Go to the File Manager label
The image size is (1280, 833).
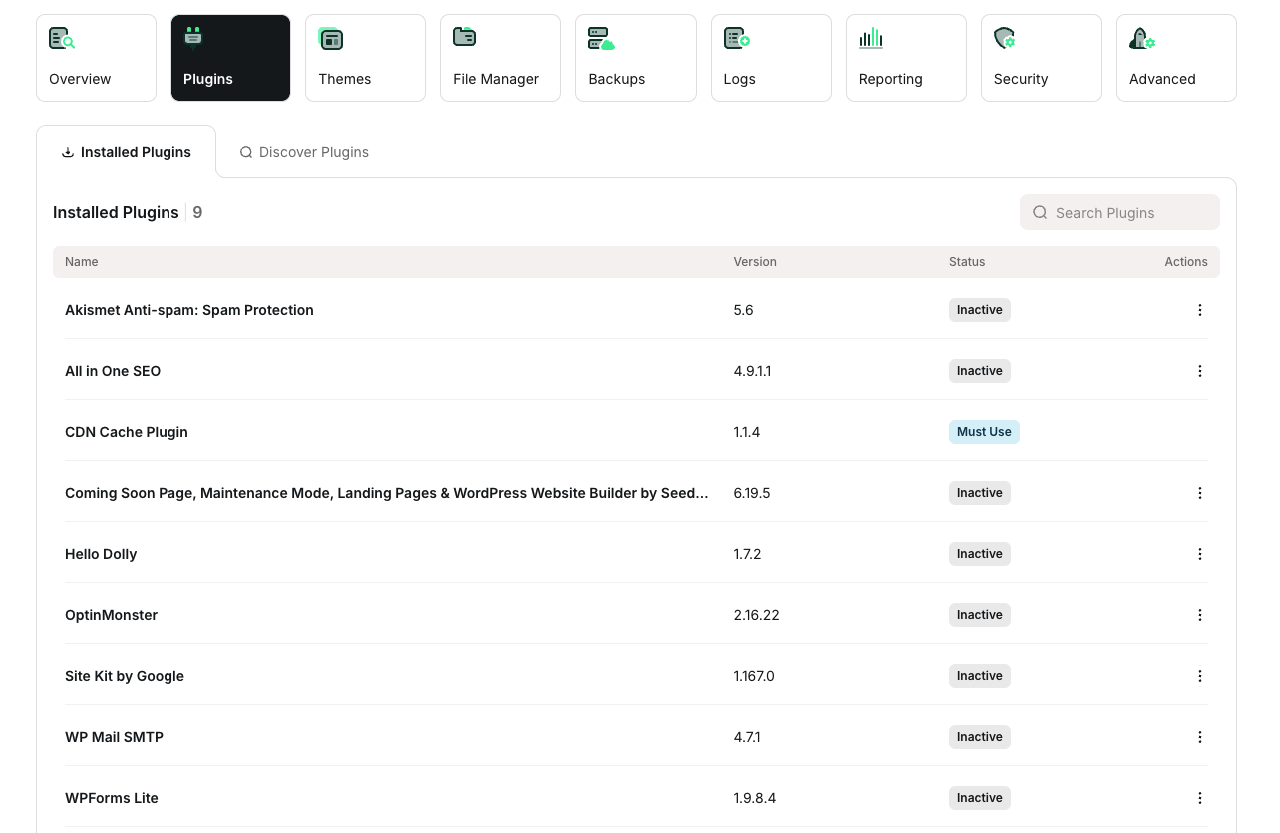point(496,79)
